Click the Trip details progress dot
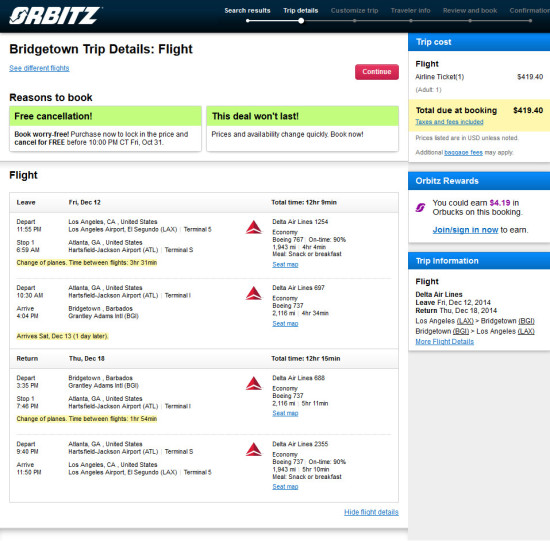 pyautogui.click(x=301, y=21)
